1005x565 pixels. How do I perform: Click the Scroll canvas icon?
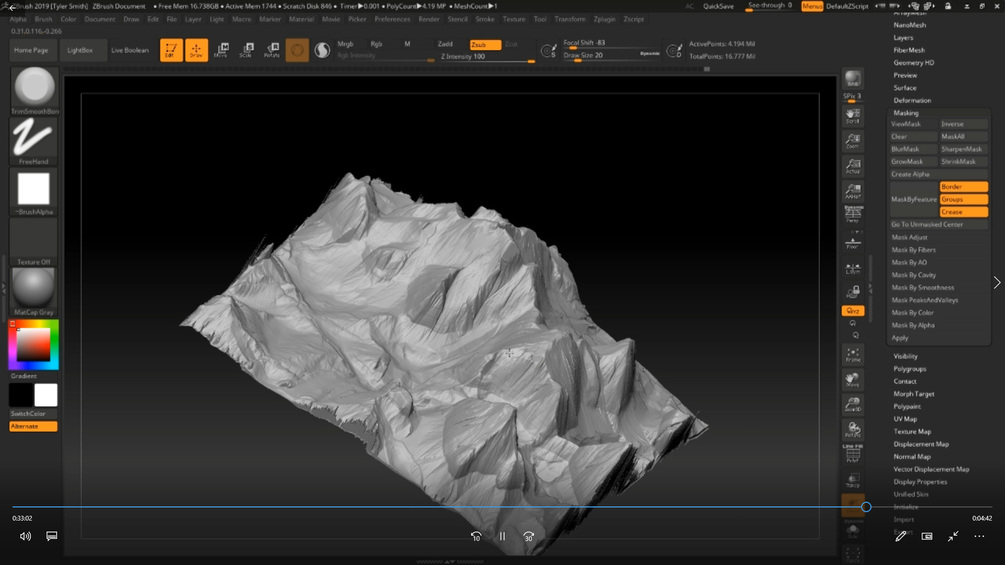pyautogui.click(x=853, y=116)
